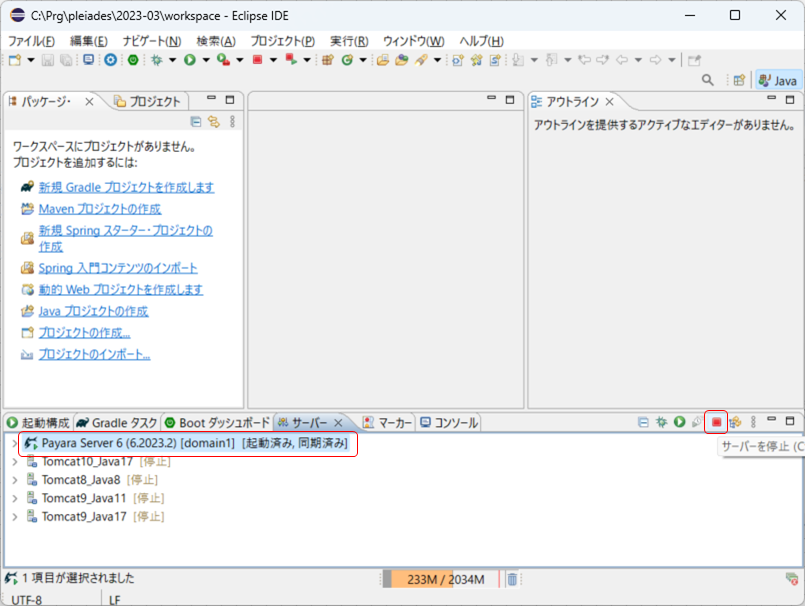Click the Run Garbage Collector trash icon
Image resolution: width=805 pixels, height=606 pixels.
coord(512,579)
